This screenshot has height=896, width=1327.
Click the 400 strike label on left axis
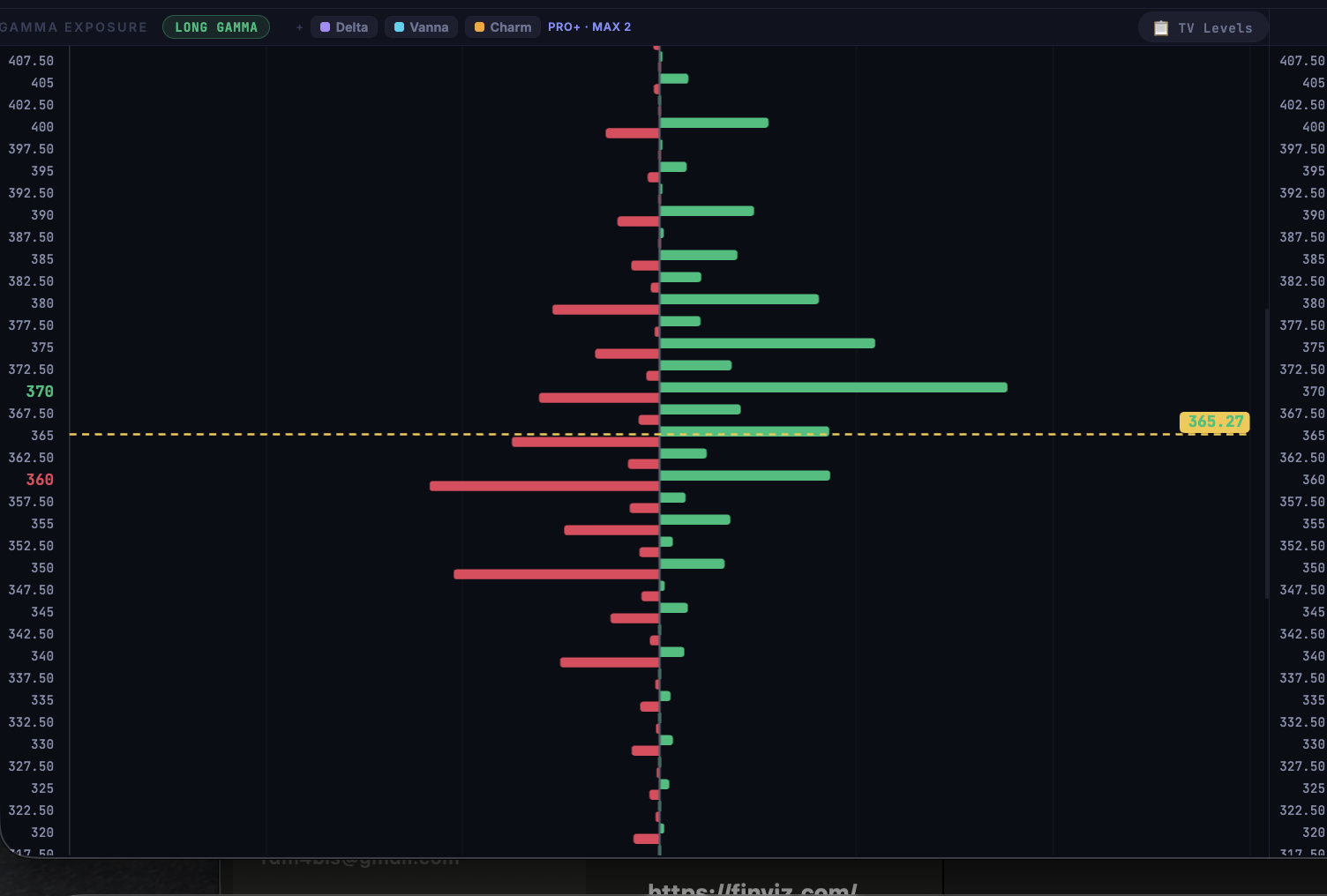coord(42,127)
